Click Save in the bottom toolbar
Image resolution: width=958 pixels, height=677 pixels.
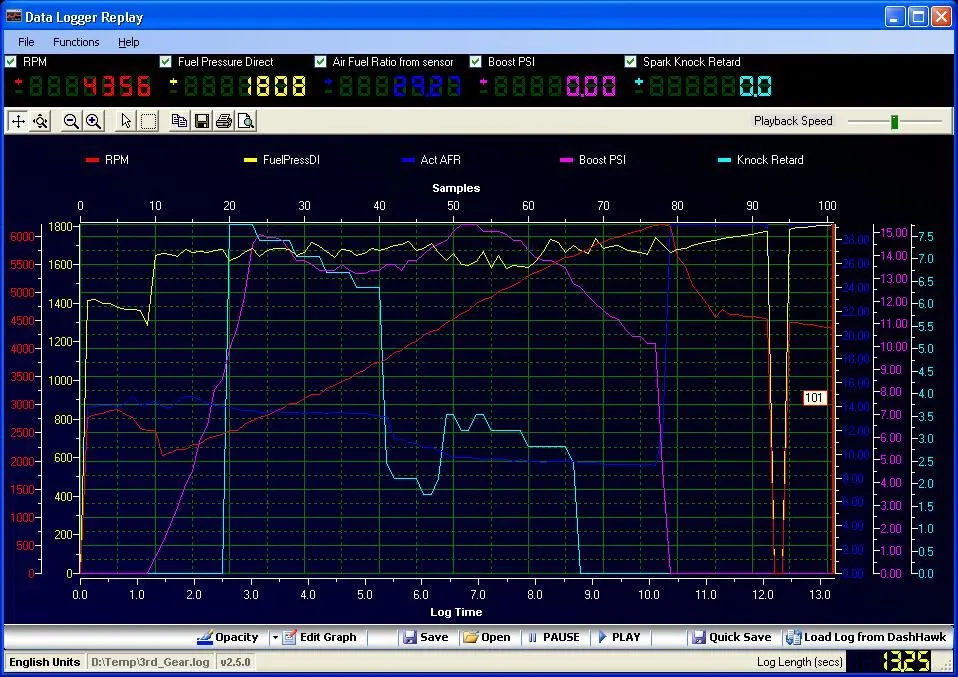[426, 637]
